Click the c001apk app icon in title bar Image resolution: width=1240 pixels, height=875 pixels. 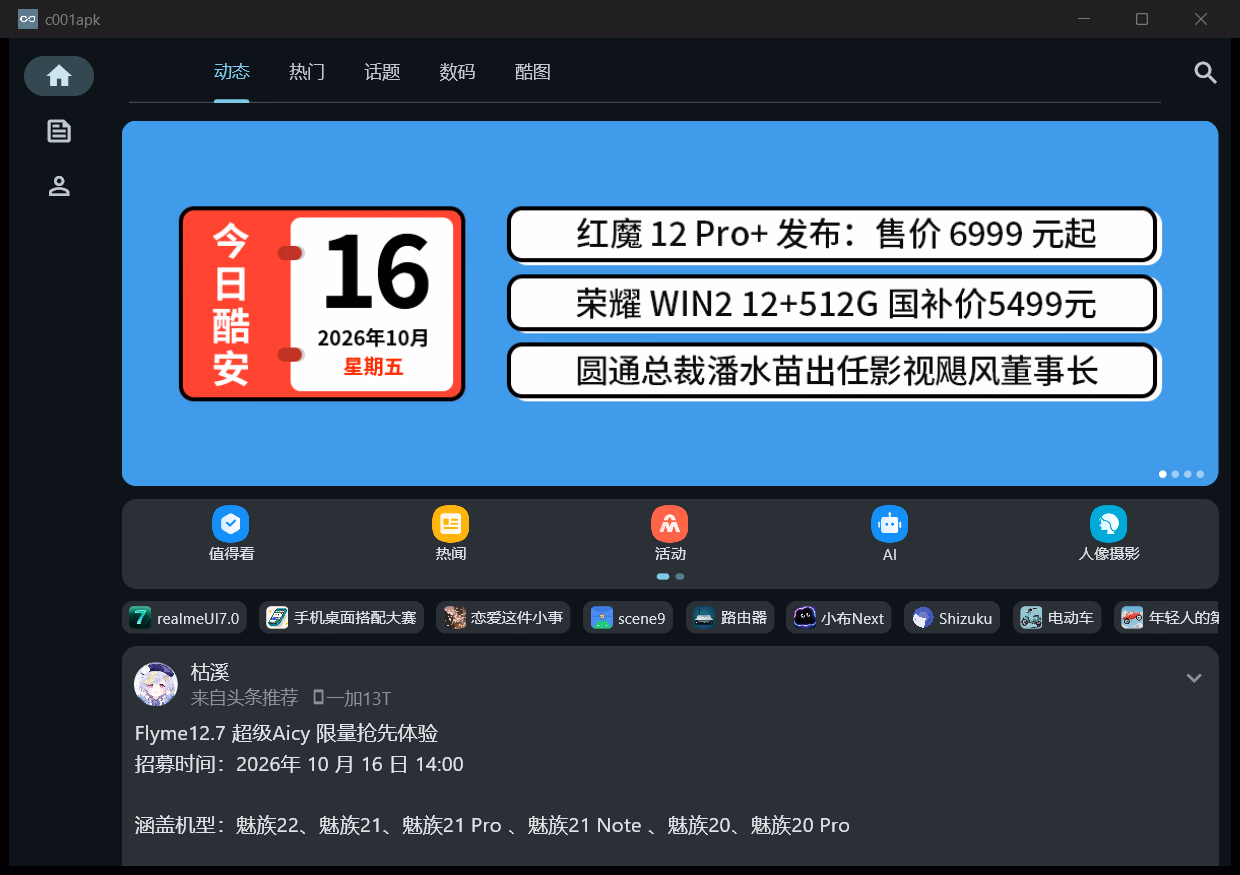click(x=28, y=19)
